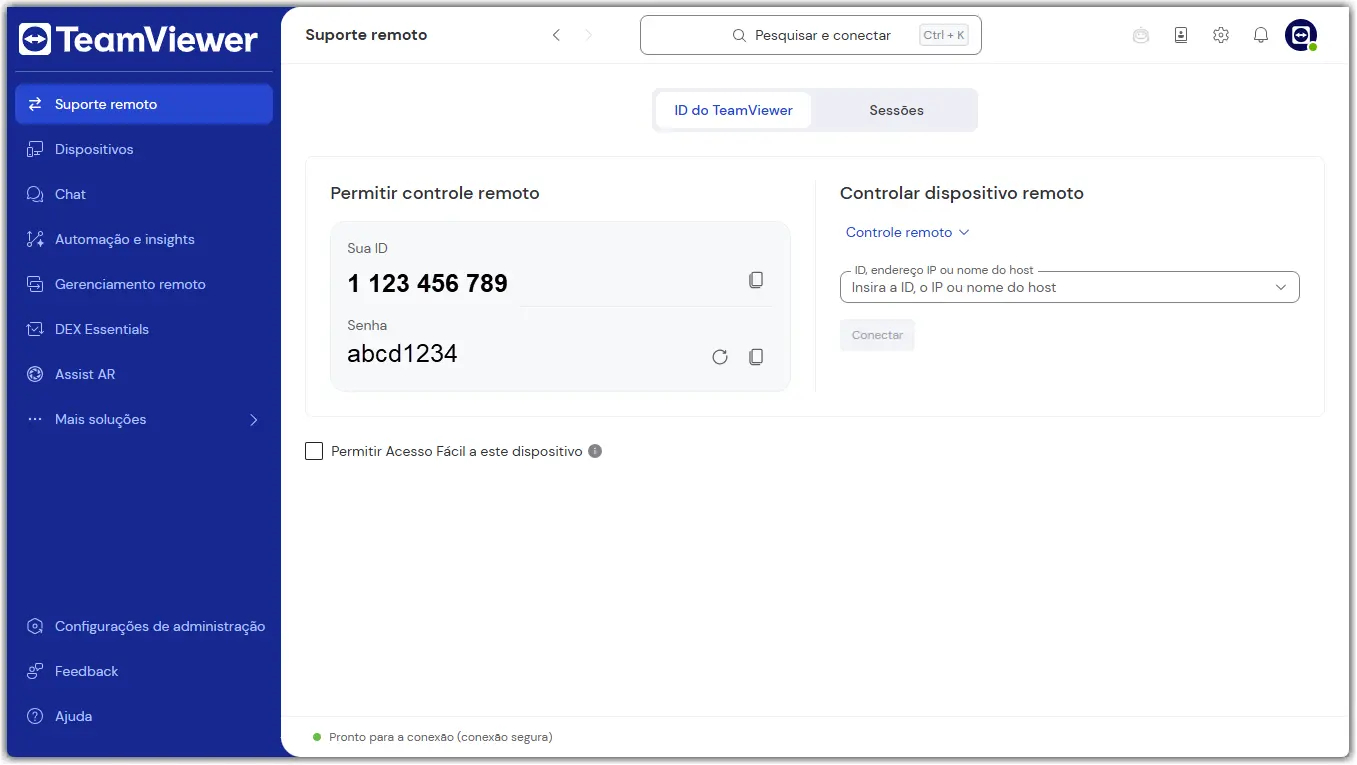Click the Suporte remoto arrows icon in sidebar

[x=35, y=104]
